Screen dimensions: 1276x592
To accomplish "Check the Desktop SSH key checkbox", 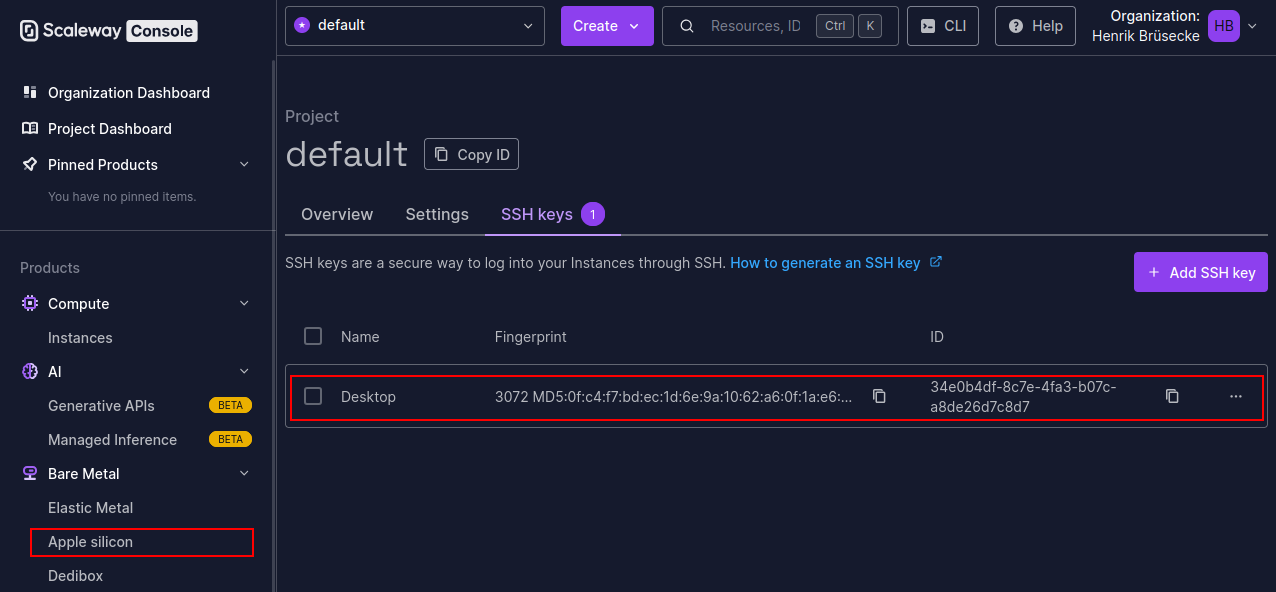I will [313, 396].
